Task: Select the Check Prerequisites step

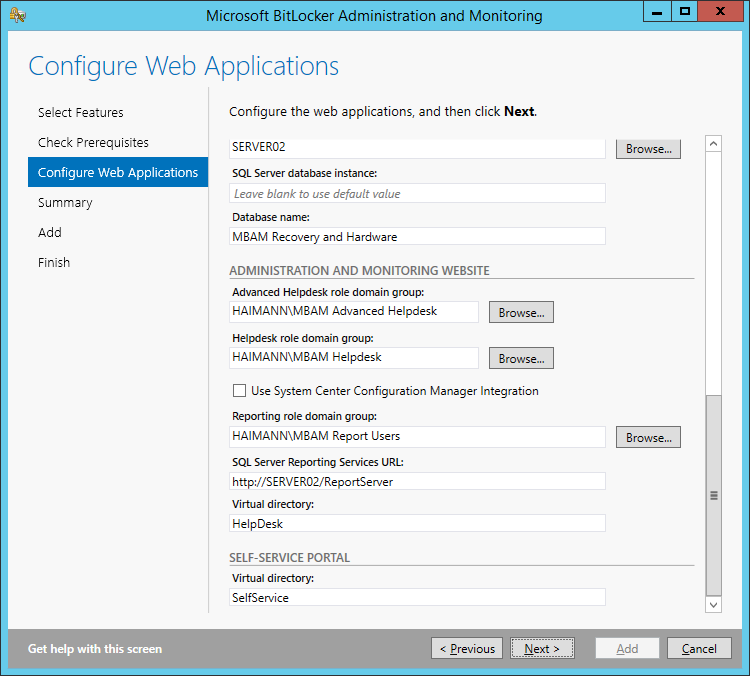Action: [x=93, y=143]
